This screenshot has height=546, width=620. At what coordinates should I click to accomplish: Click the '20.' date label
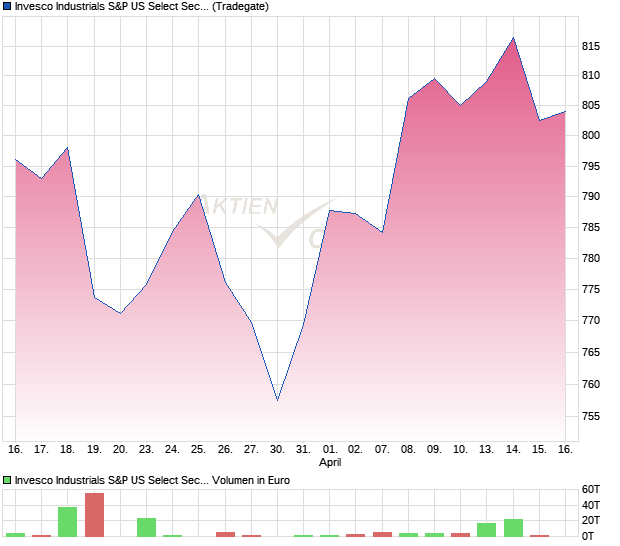pos(120,450)
